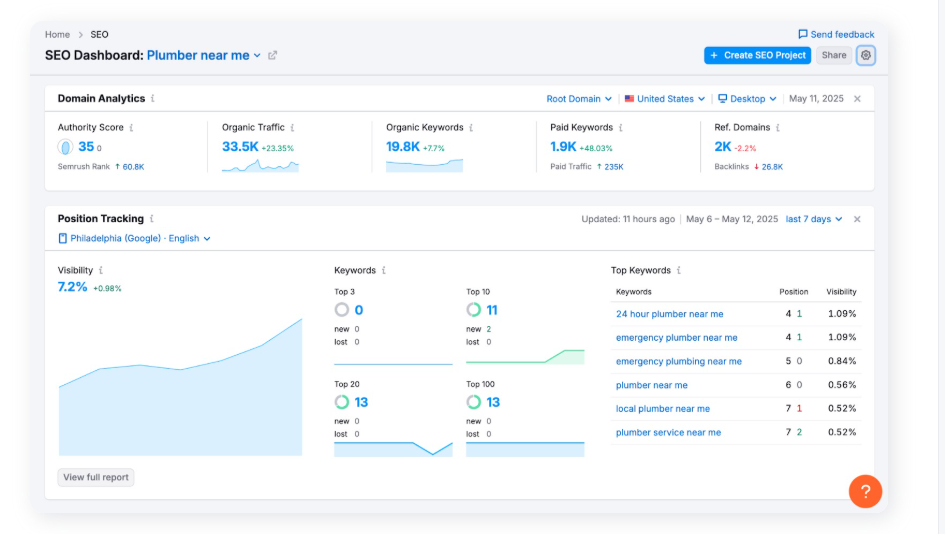Click the Top 20 trend chart
The width and height of the screenshot is (945, 534).
click(x=393, y=449)
